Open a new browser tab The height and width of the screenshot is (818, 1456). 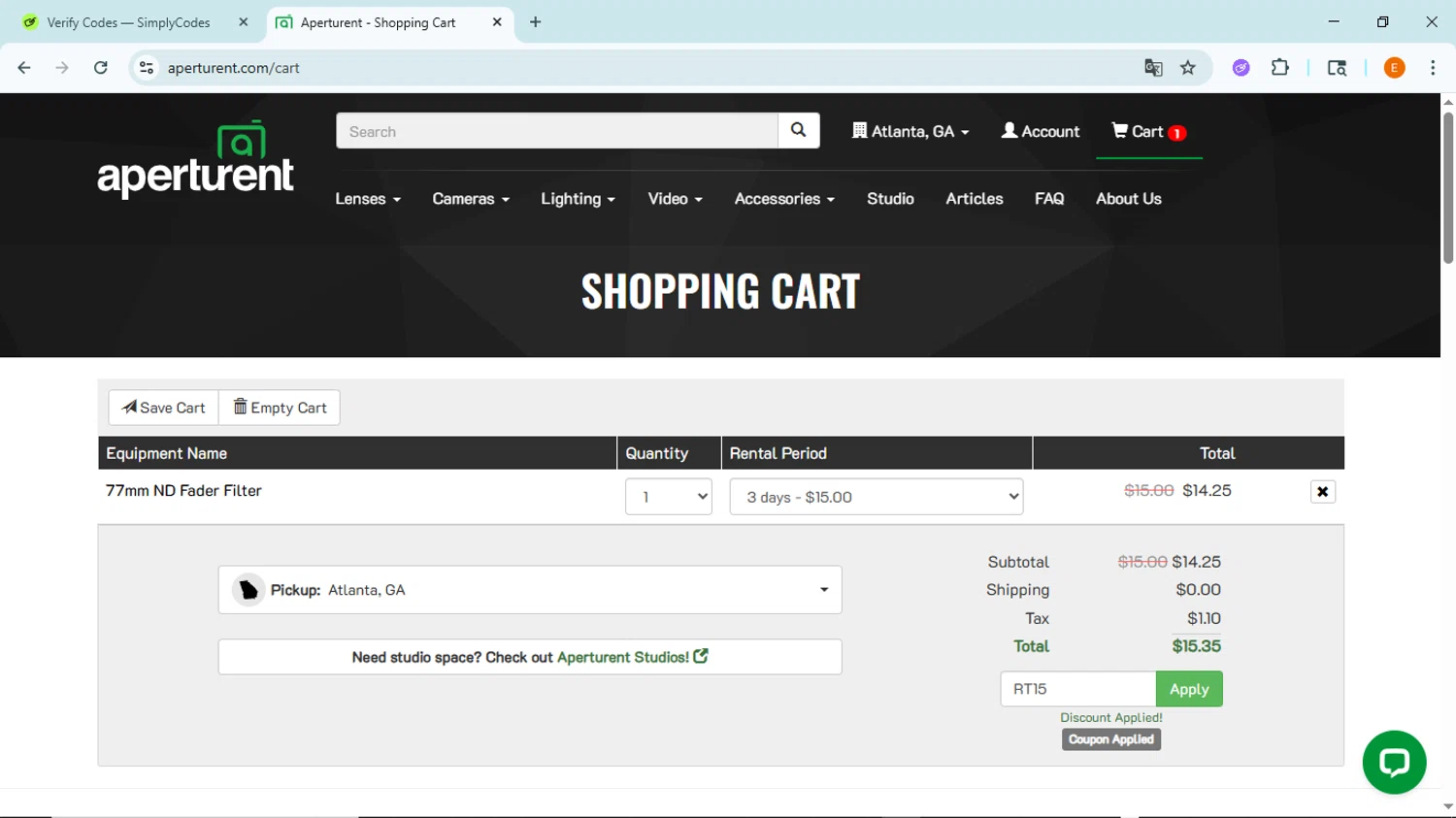point(536,22)
